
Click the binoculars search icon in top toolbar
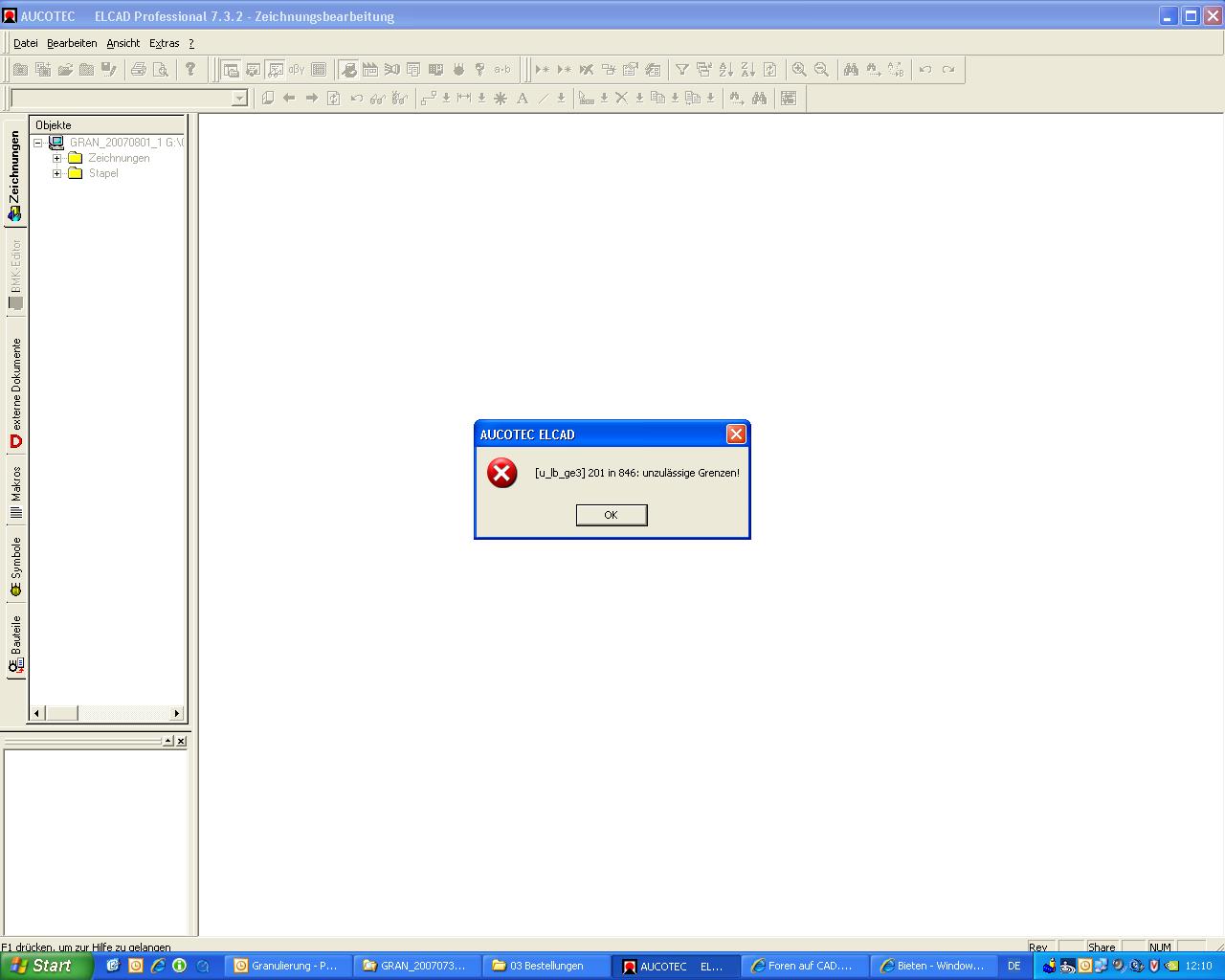851,70
